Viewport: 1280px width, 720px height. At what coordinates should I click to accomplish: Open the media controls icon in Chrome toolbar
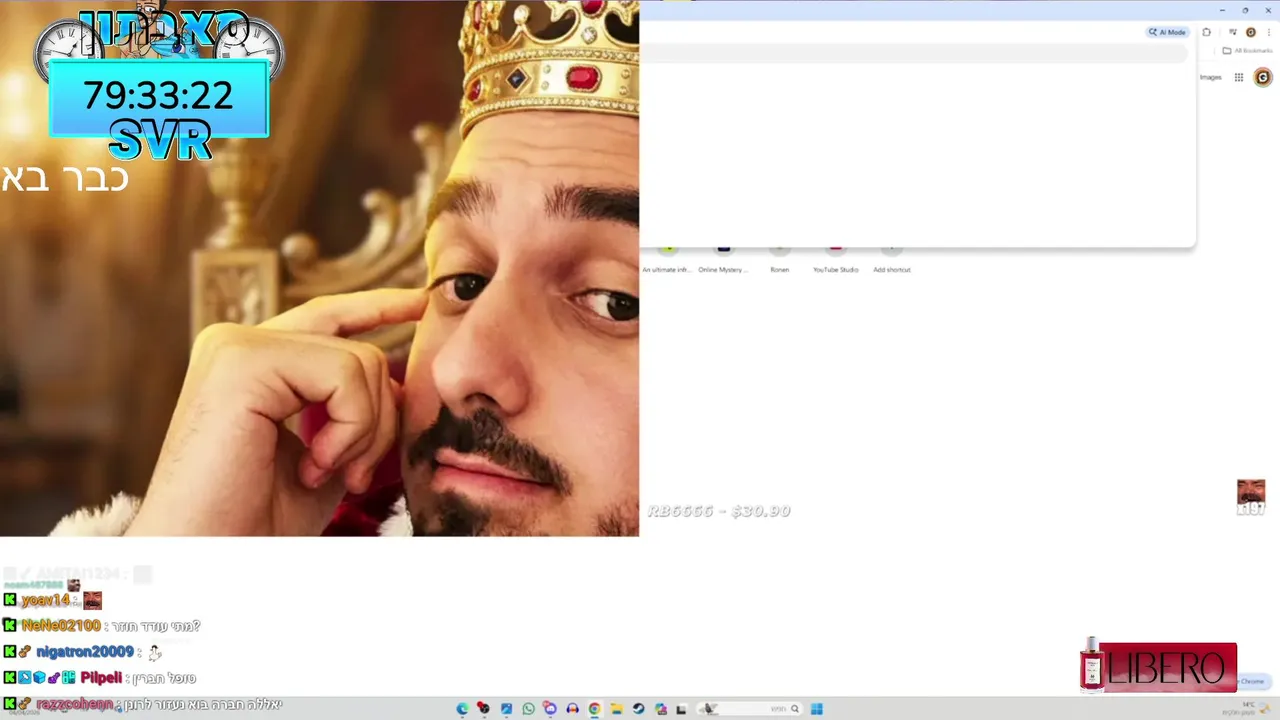[x=1233, y=32]
